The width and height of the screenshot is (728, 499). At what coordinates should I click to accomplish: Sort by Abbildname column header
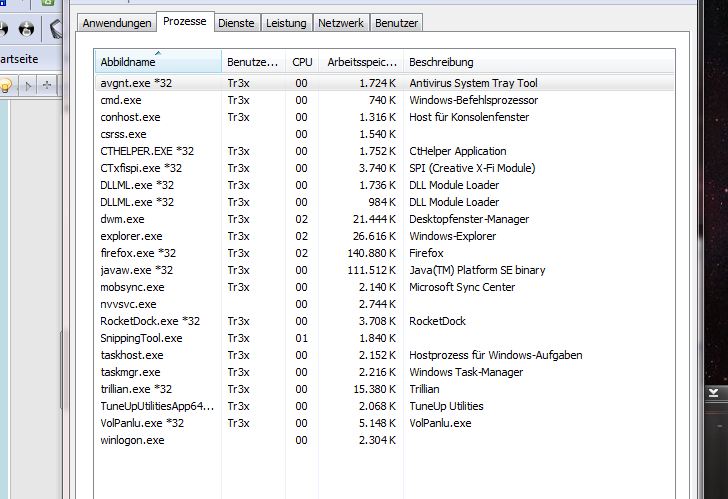point(158,62)
